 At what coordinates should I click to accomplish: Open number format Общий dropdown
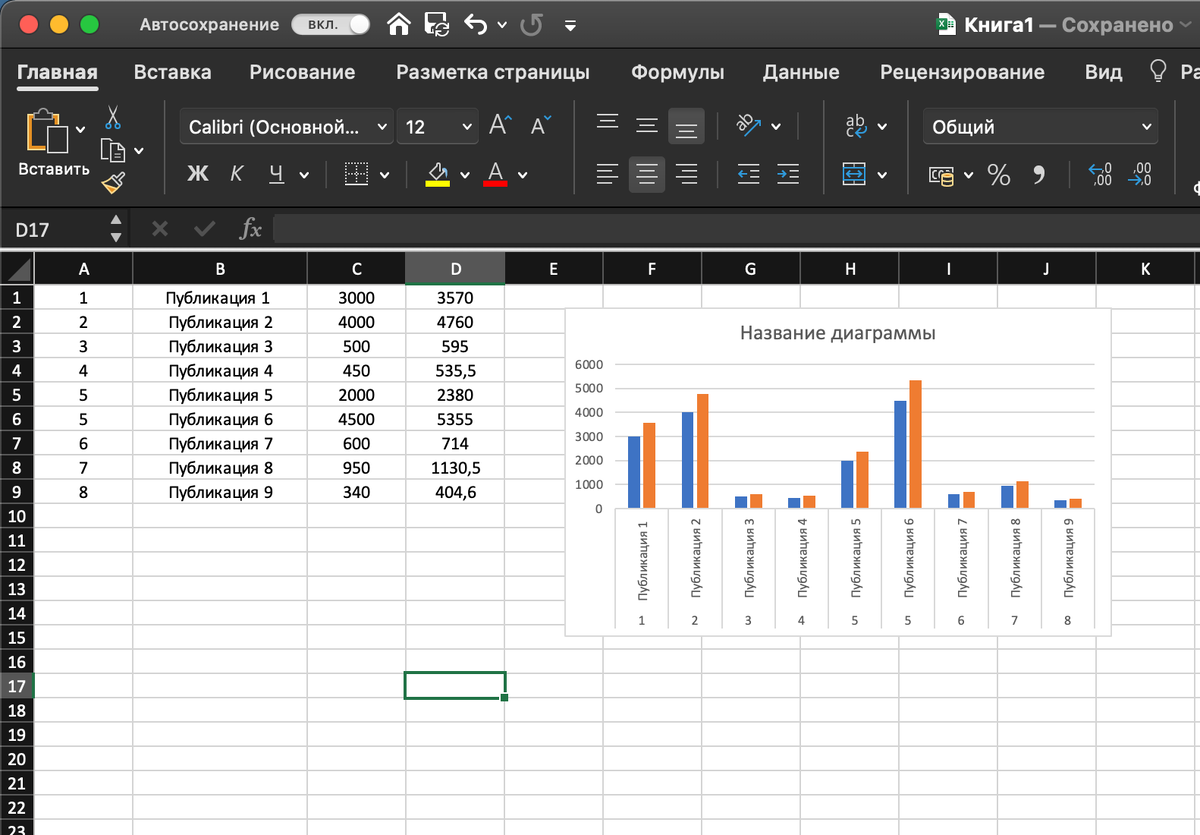click(1040, 127)
